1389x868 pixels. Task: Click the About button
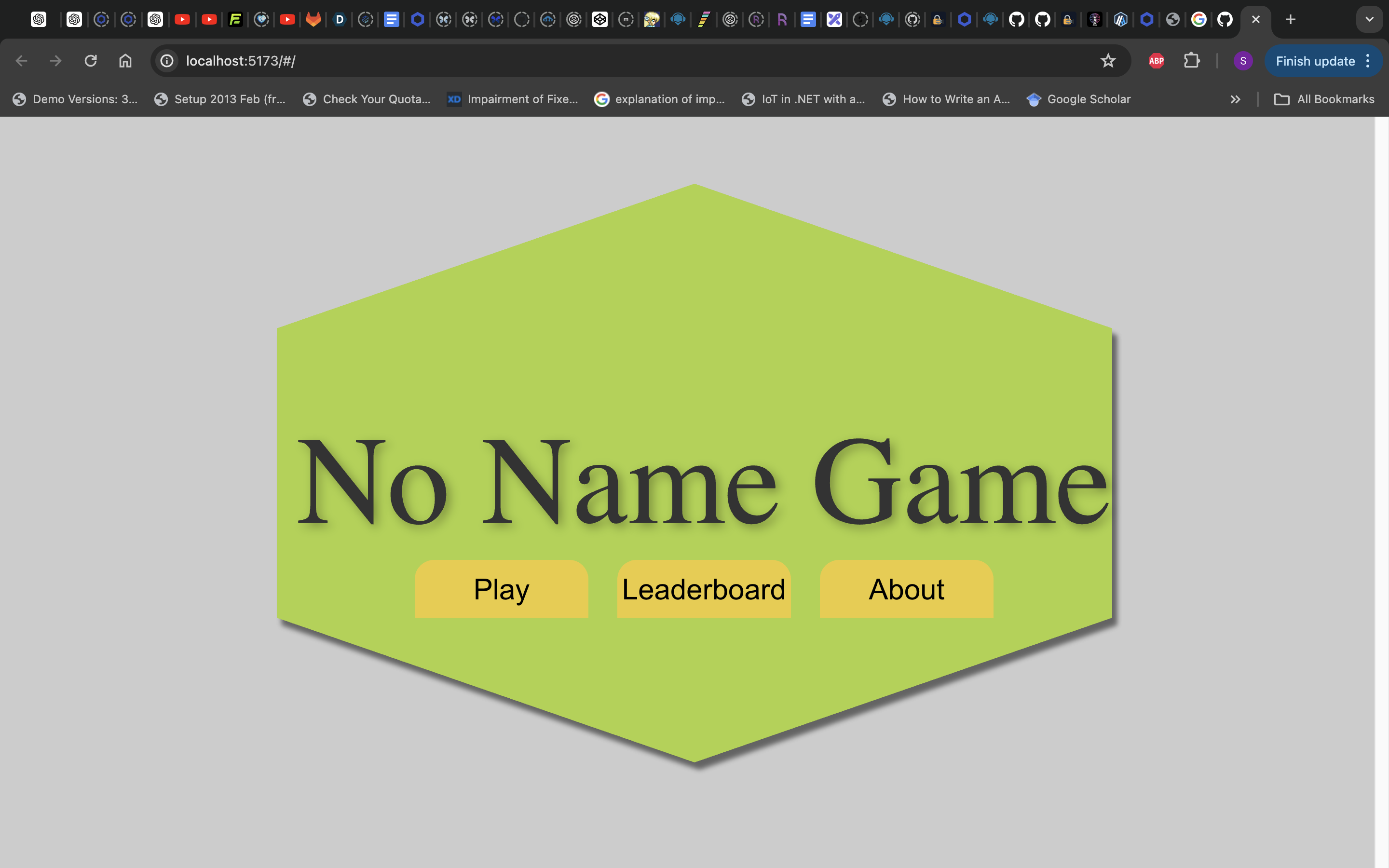pos(906,589)
